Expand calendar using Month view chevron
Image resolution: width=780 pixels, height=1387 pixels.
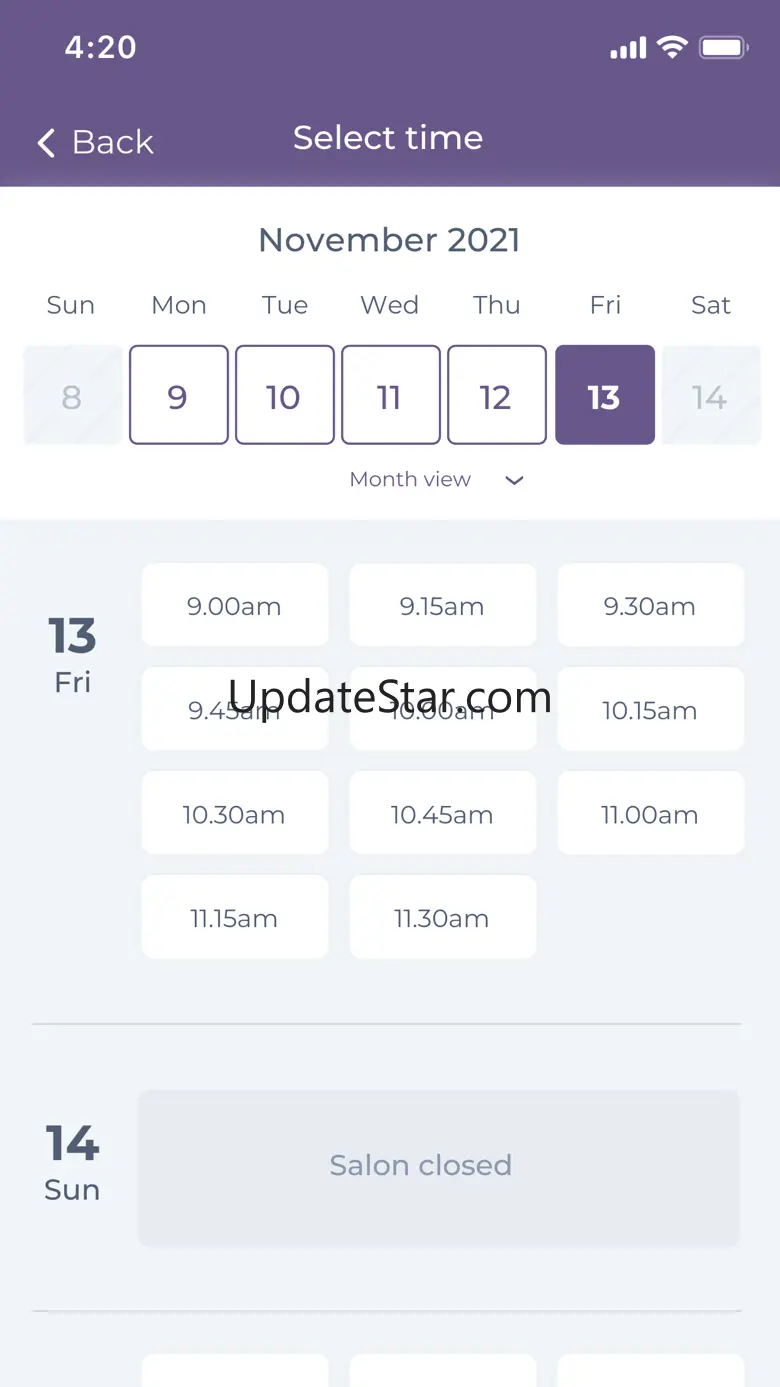(x=514, y=480)
